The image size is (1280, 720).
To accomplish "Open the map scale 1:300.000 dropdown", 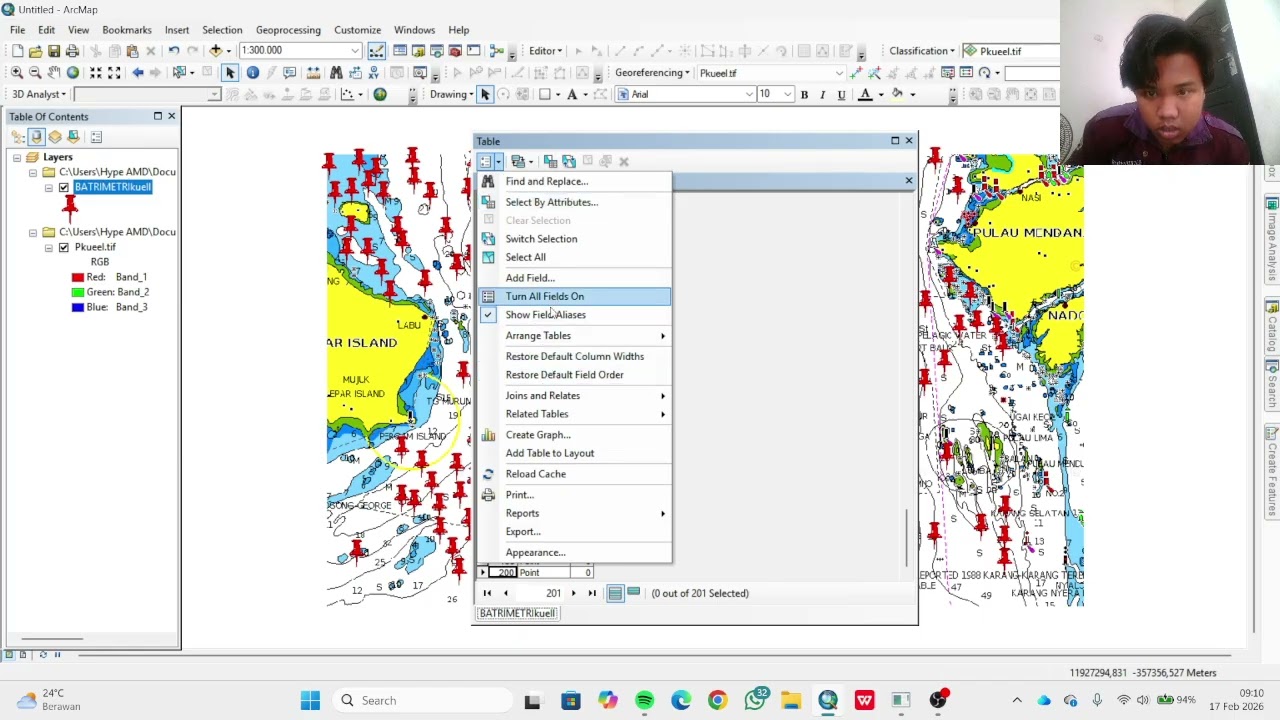I will (x=355, y=51).
